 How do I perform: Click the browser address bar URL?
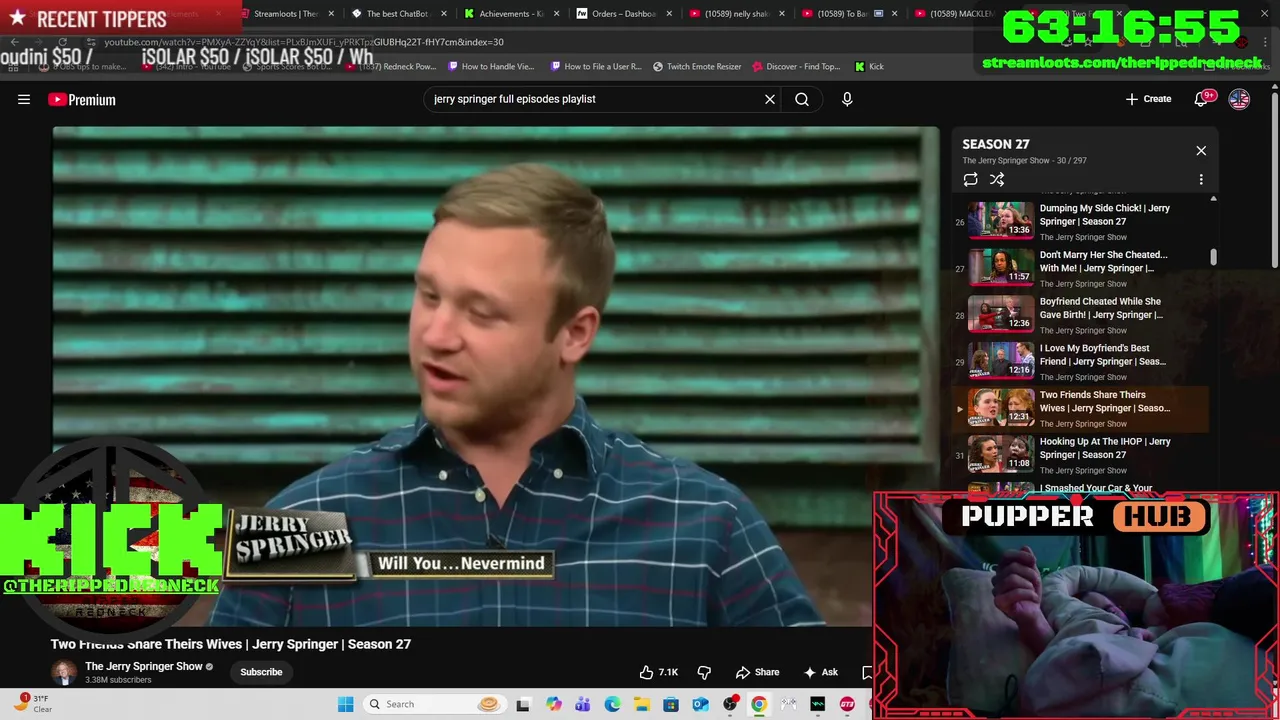[304, 42]
